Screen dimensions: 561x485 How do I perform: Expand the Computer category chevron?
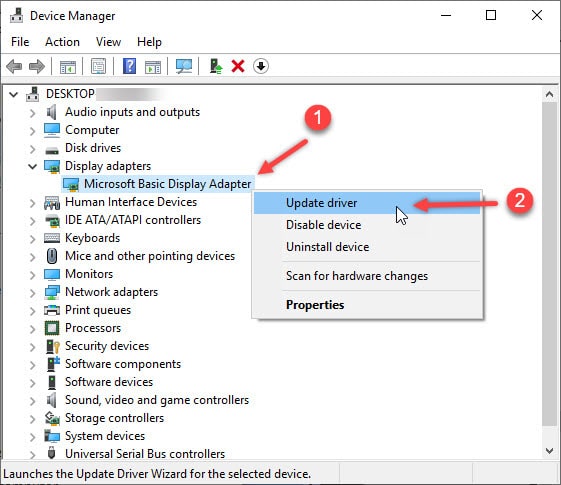point(33,131)
